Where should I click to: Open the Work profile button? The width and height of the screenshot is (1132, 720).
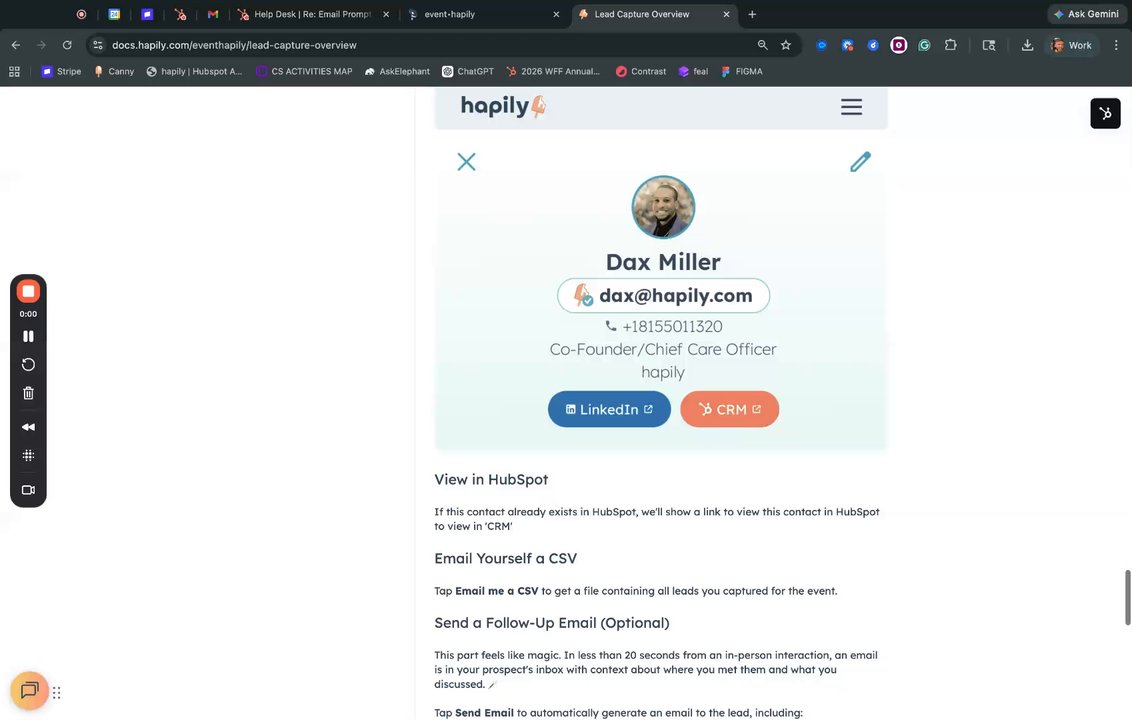[1071, 45]
